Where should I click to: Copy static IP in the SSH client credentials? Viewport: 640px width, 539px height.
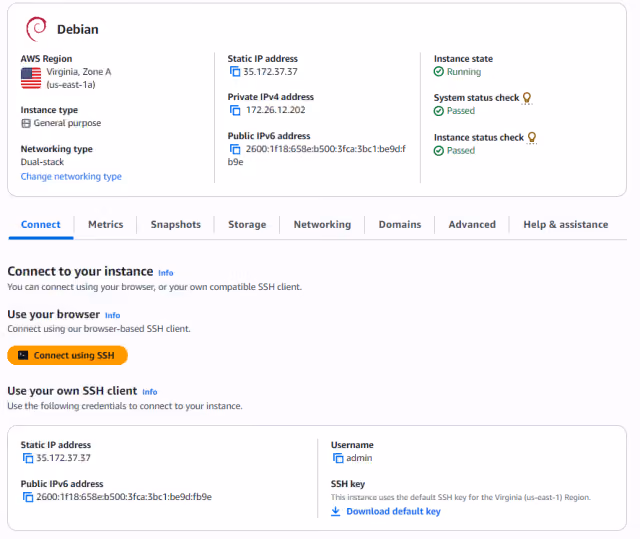[x=28, y=458]
